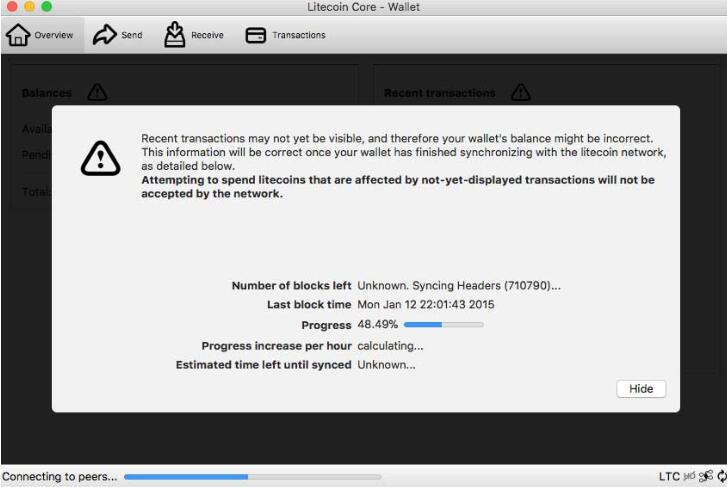Click the green maximize window button
This screenshot has width=727, height=487.
tap(46, 6)
